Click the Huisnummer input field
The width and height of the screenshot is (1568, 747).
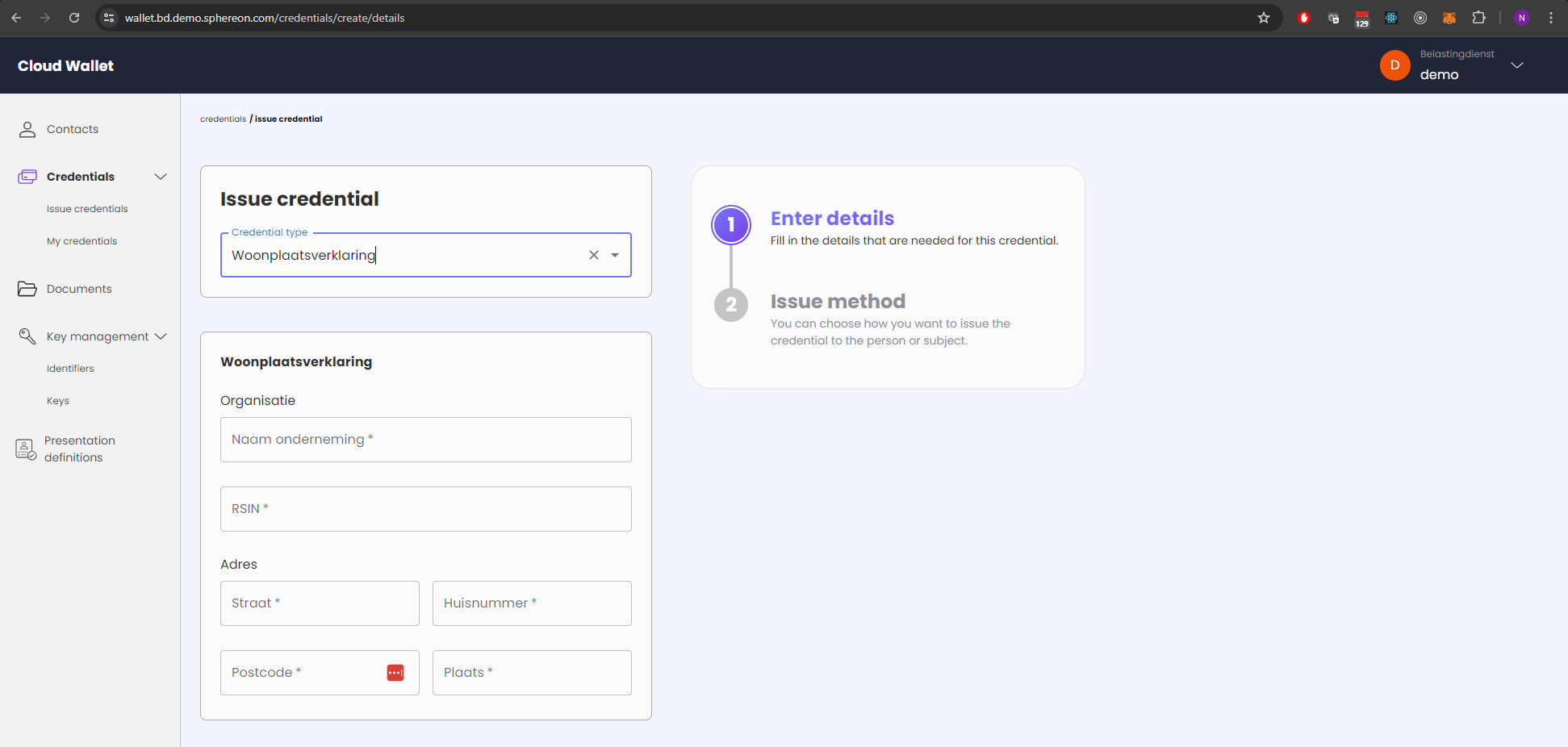pos(532,603)
